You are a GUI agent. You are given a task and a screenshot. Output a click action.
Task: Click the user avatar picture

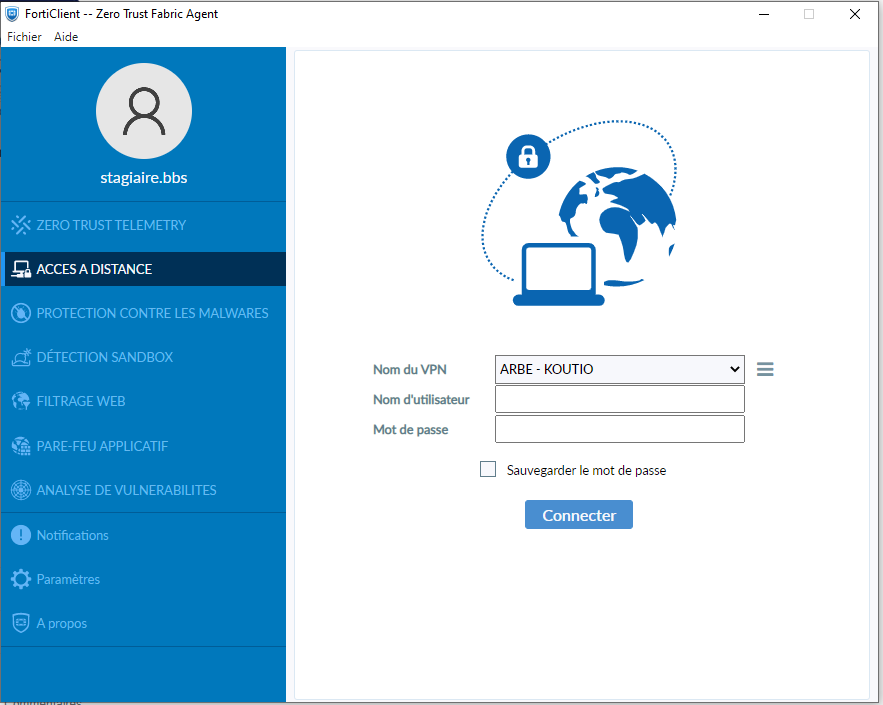pos(144,111)
